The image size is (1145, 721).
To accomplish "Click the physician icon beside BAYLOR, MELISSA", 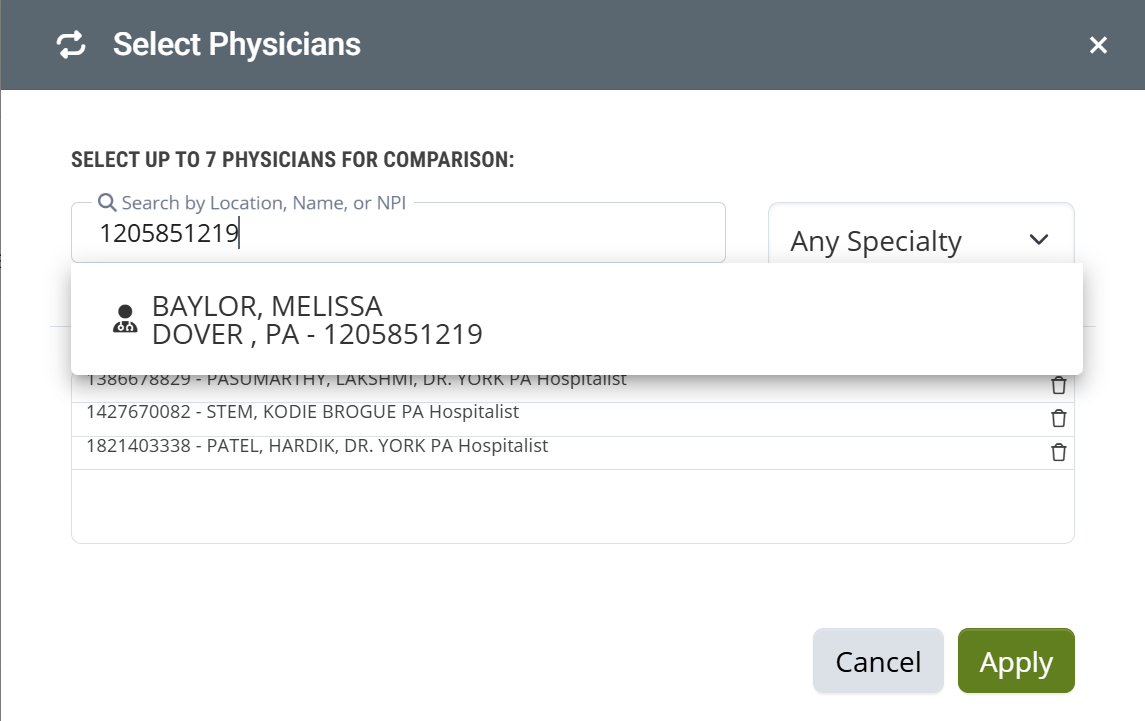I will click(x=125, y=319).
